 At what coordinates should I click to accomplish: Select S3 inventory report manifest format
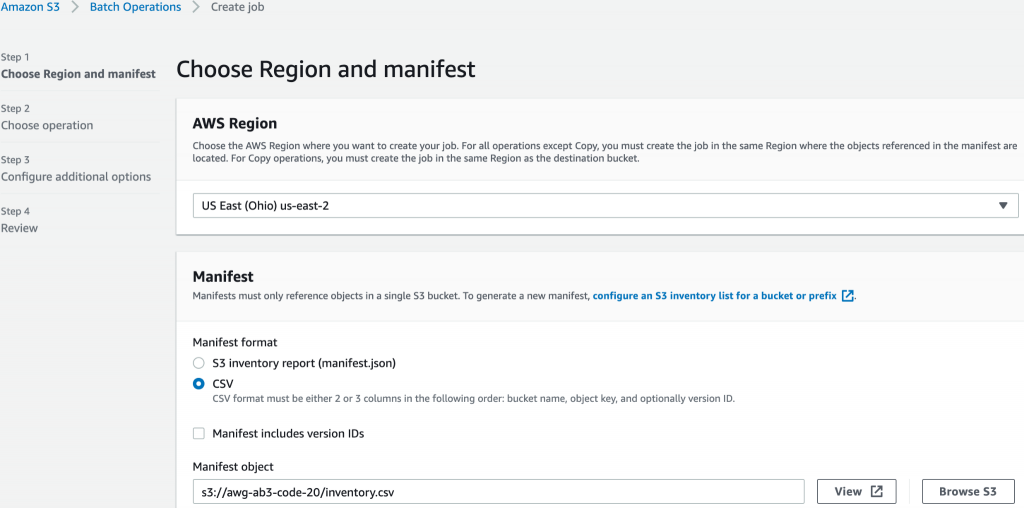coord(199,363)
